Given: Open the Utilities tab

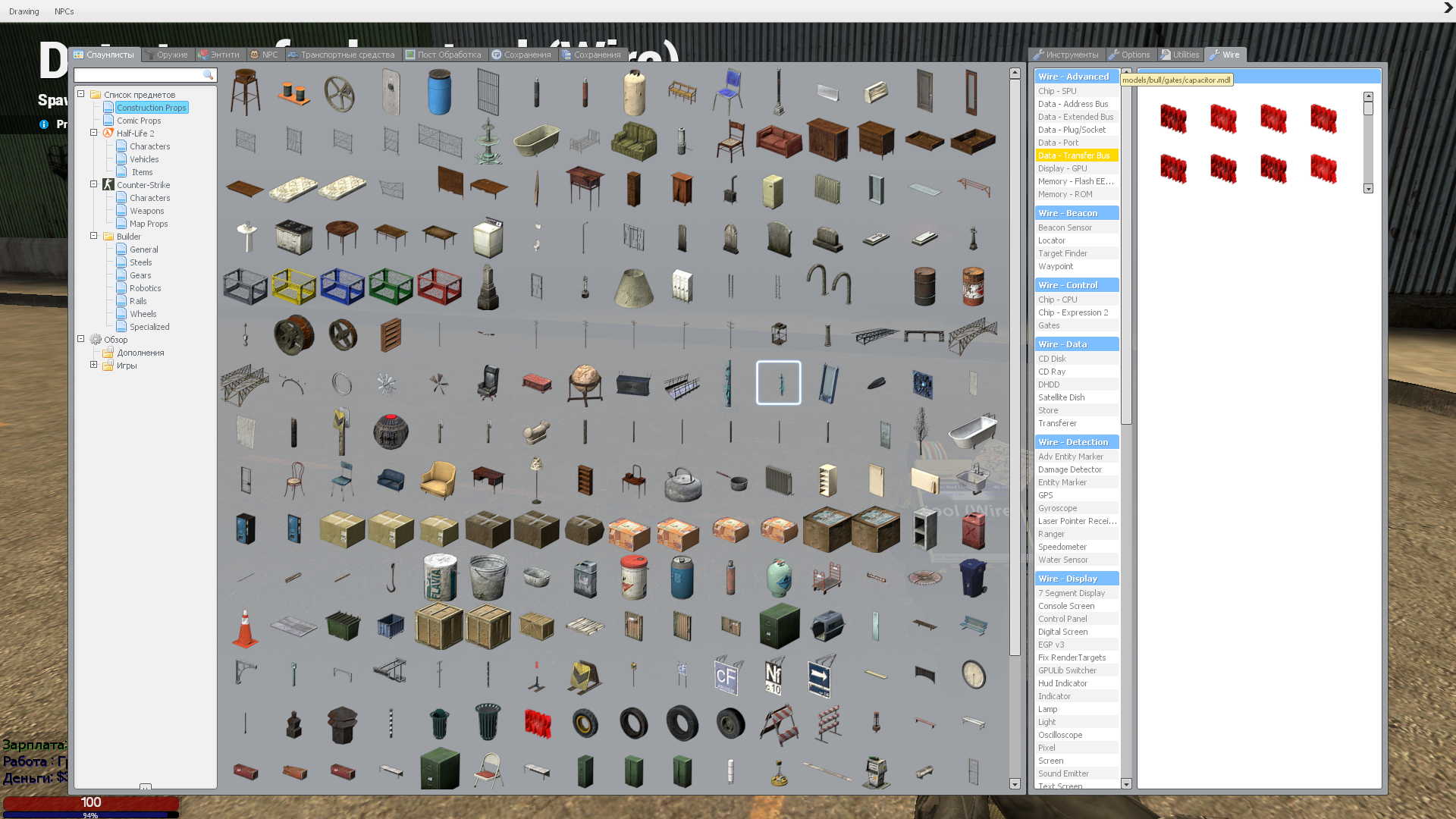Looking at the screenshot, I should (x=1180, y=55).
